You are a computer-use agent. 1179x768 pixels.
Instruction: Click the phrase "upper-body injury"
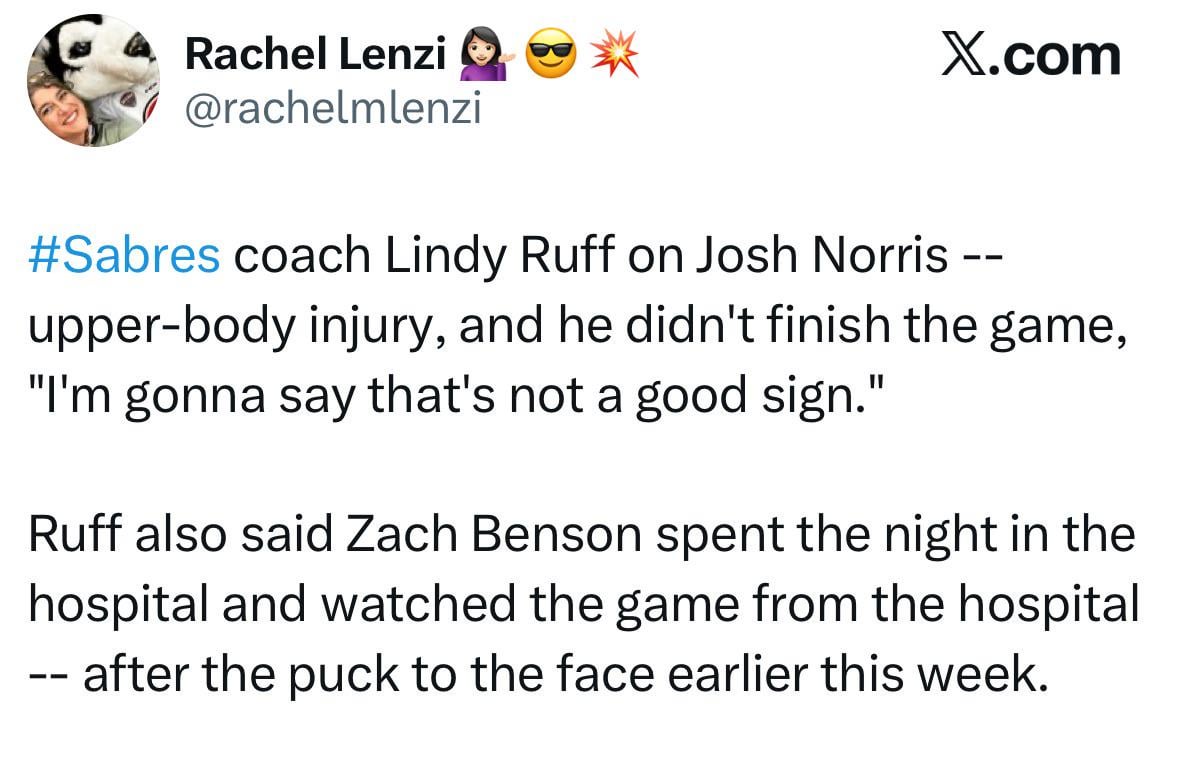240,327
